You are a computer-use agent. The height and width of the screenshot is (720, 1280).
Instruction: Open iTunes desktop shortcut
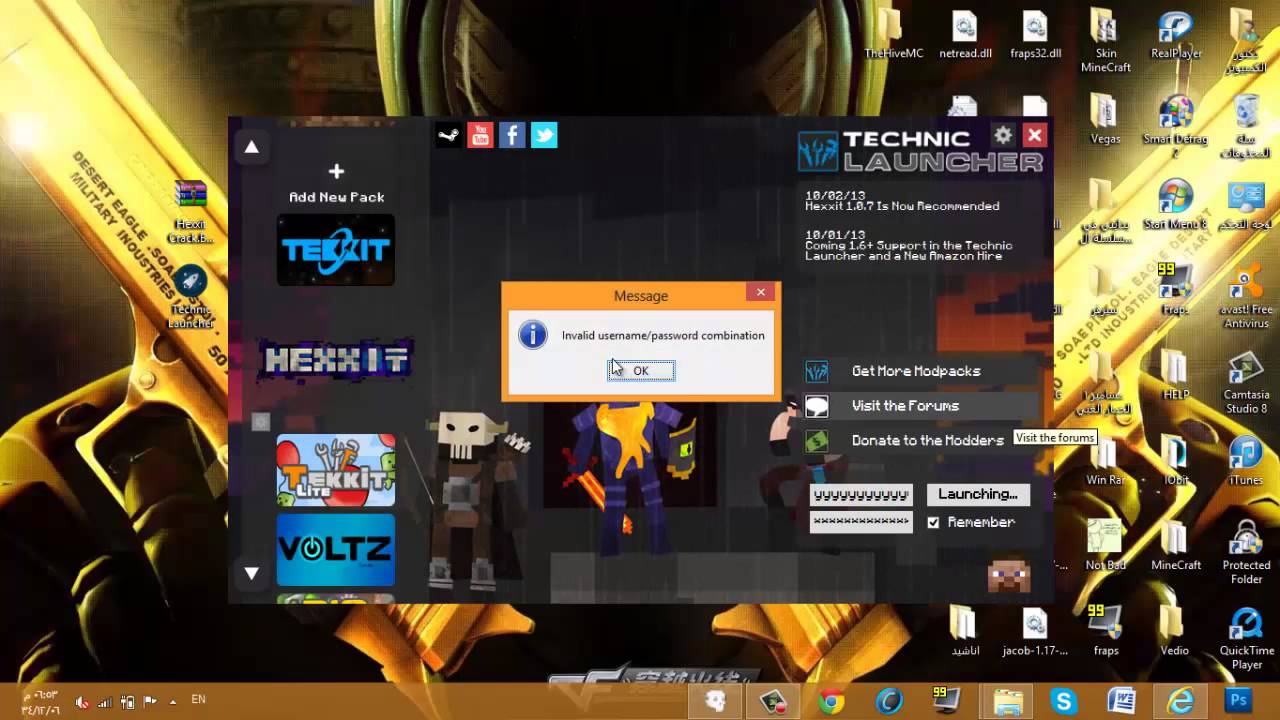click(1246, 462)
